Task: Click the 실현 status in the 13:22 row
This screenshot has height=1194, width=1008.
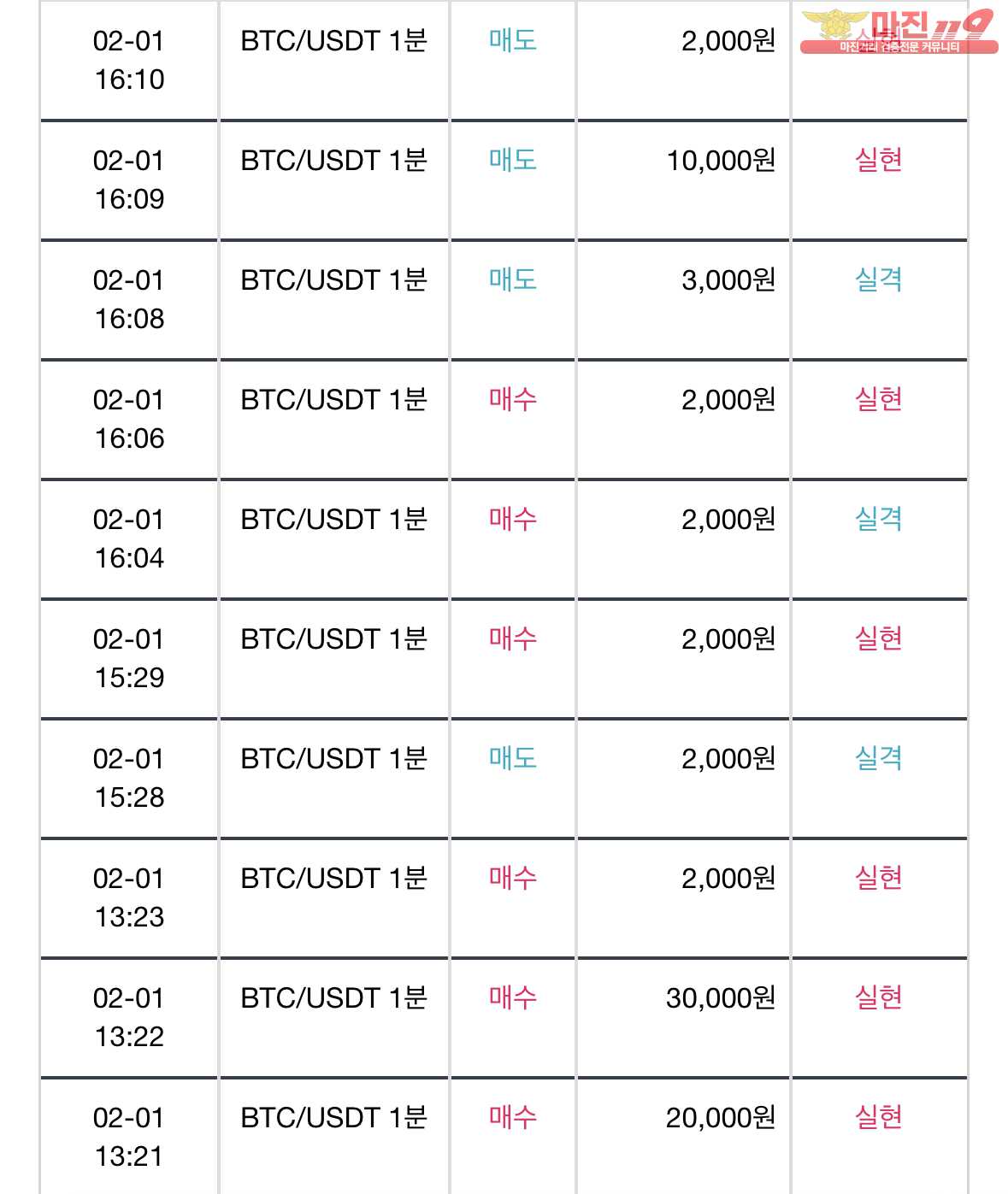Action: coord(878,997)
